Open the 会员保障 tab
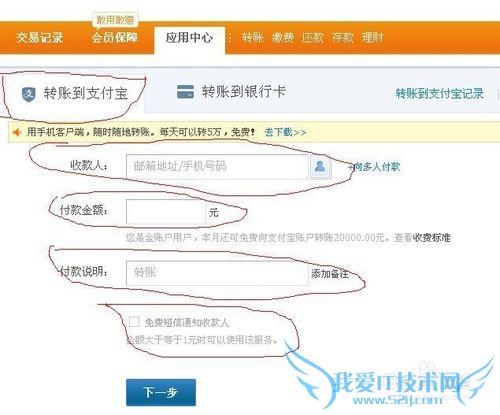Viewport: 500px width, 415px height. [114, 38]
